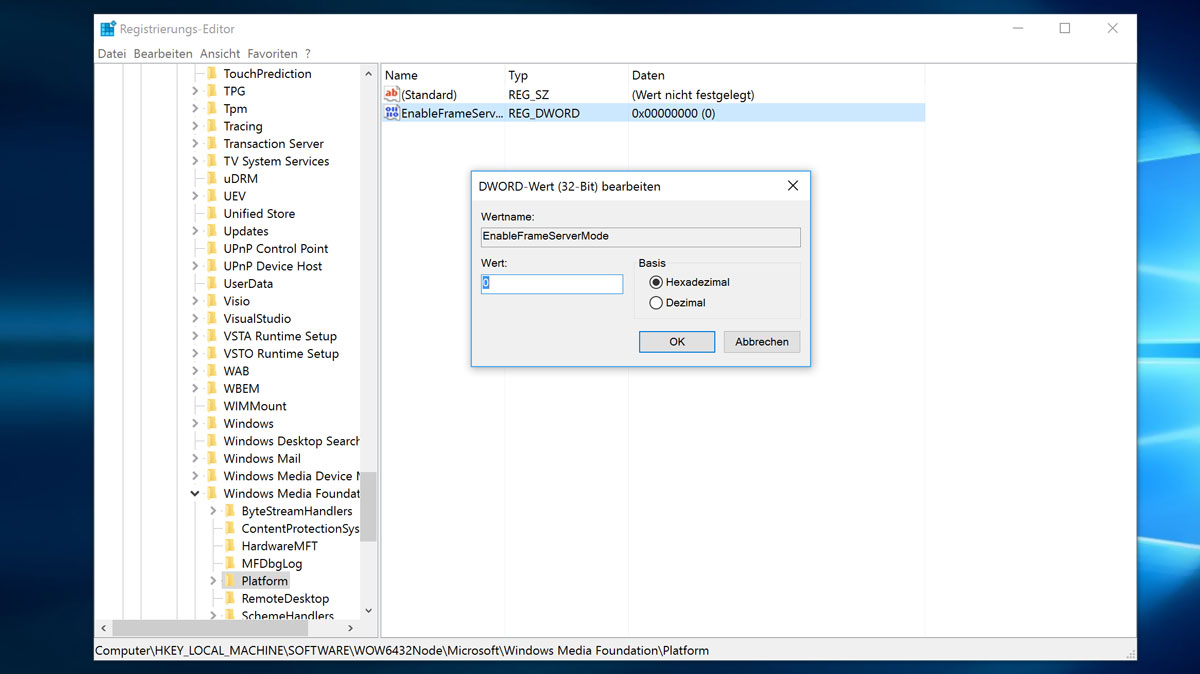Click the HardwareMFT folder icon
1200x674 pixels.
coord(230,546)
